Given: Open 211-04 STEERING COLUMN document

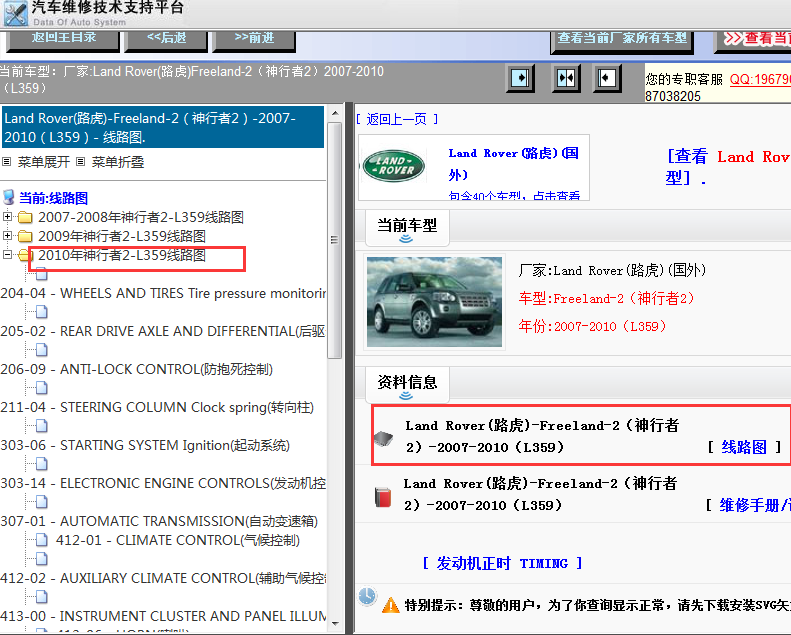Looking at the screenshot, I should point(157,407).
